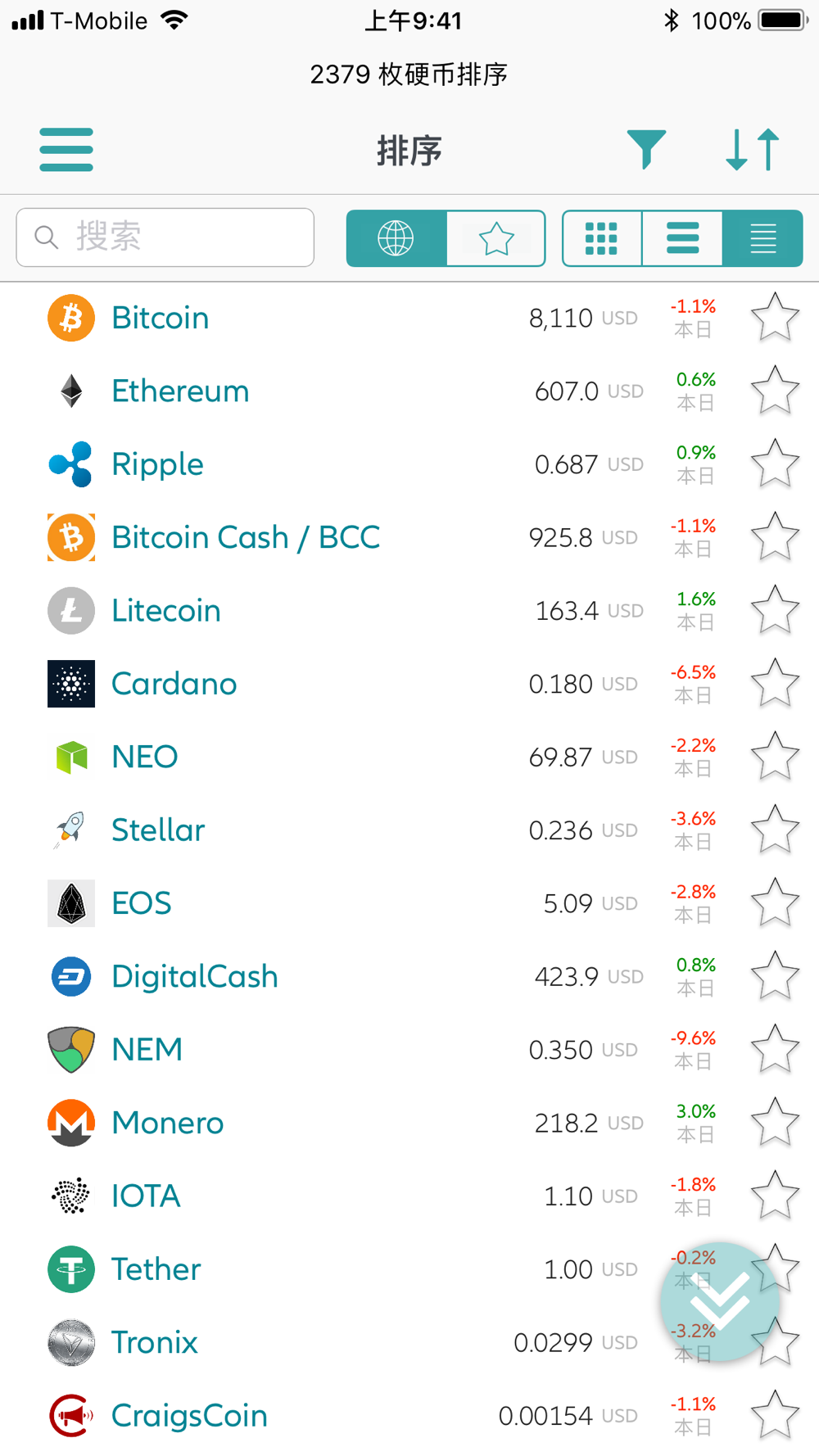The width and height of the screenshot is (819, 1456).
Task: Click the Tether coin logo
Action: pyautogui.click(x=71, y=1269)
